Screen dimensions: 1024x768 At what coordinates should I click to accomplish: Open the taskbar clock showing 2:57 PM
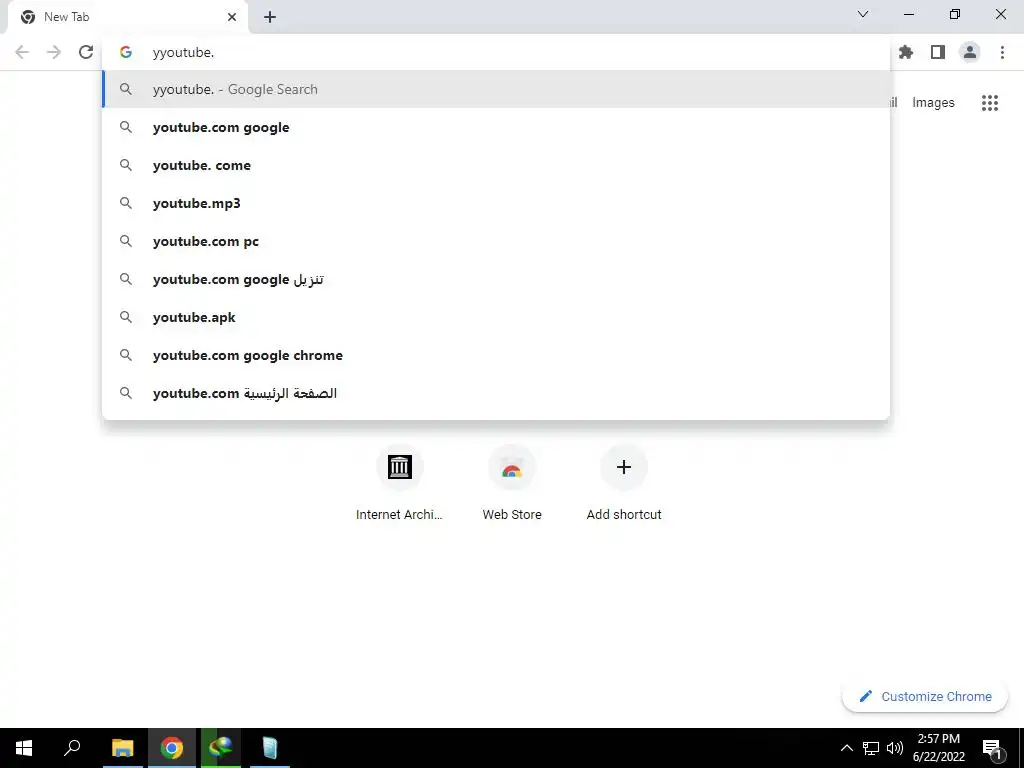(938, 748)
